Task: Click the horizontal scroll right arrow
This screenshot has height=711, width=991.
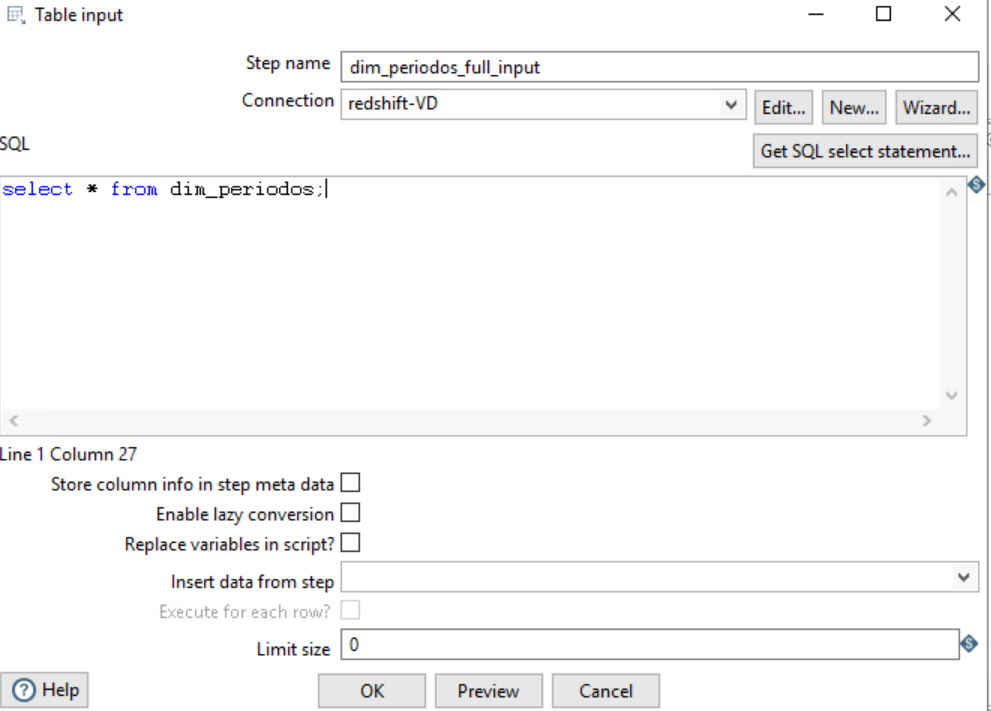Action: 927,420
